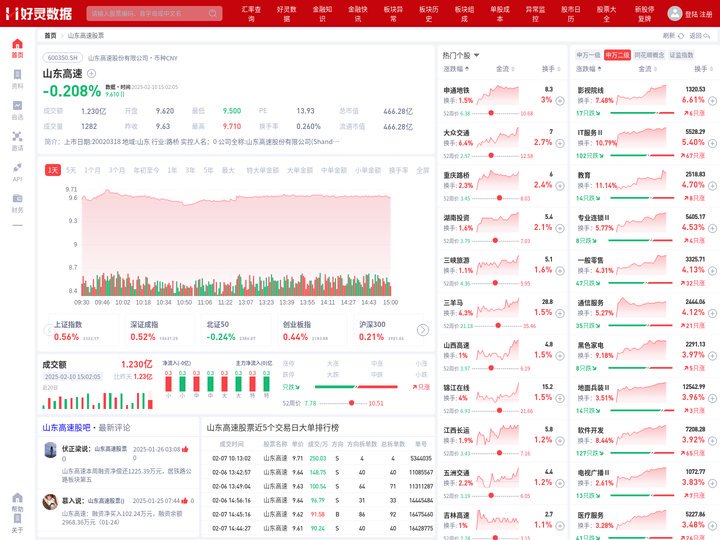Open 新股停复牌 in top navigation
Image resolution: width=720 pixels, height=540 pixels.
click(x=644, y=14)
